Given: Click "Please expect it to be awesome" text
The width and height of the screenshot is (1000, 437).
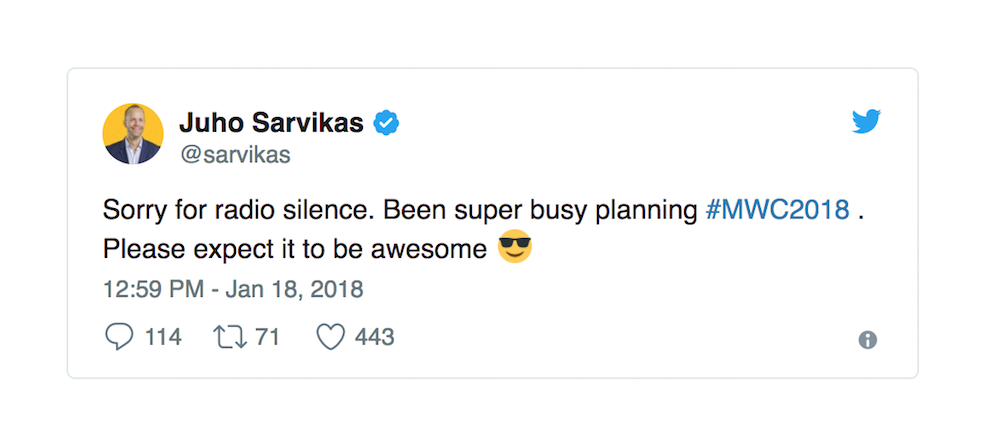Looking at the screenshot, I should tap(294, 248).
